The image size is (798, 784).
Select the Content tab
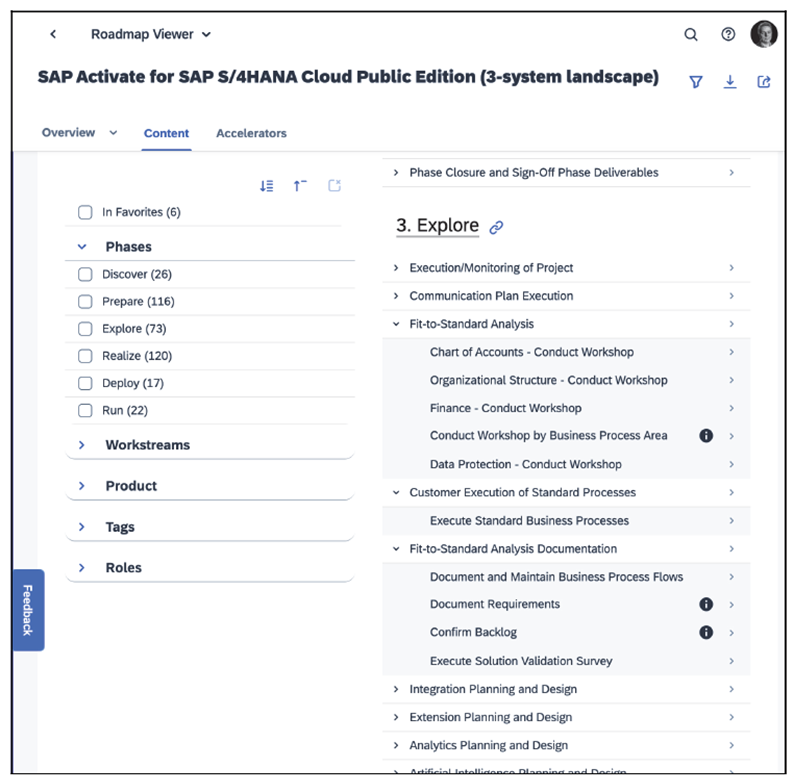166,133
